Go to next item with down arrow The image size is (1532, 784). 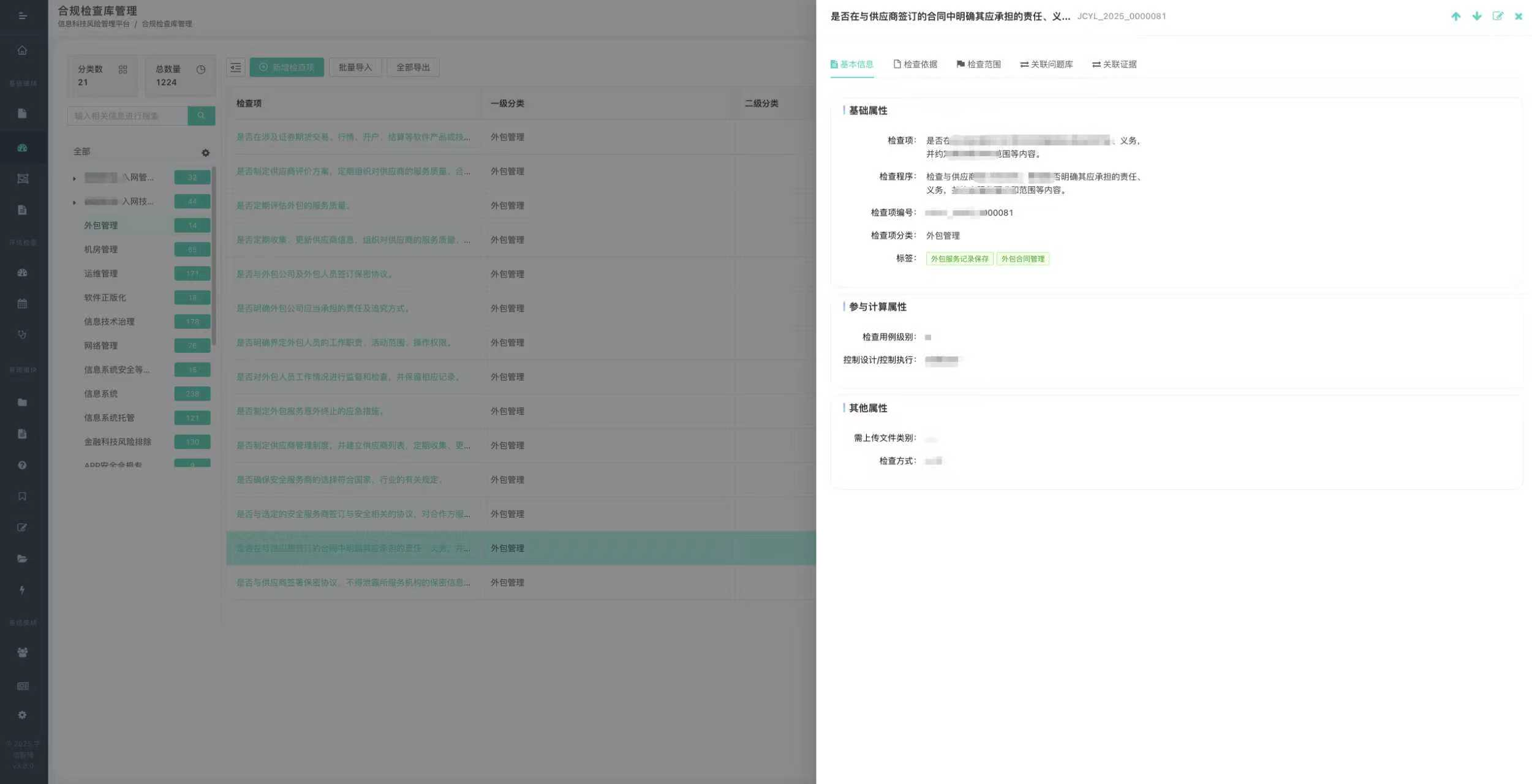(x=1477, y=17)
